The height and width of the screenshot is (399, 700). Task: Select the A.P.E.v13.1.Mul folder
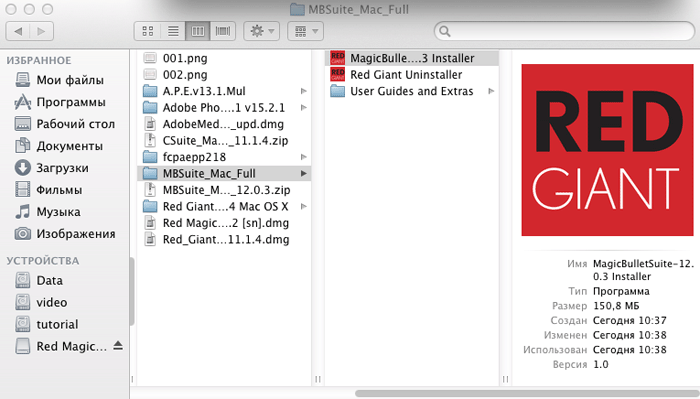(x=224, y=91)
